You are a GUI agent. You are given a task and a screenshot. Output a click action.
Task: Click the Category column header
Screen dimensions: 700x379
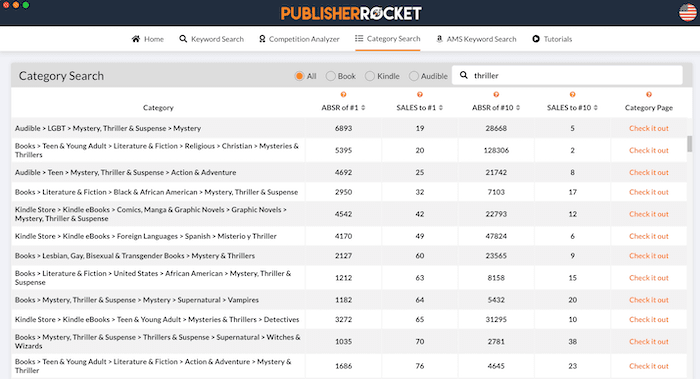tap(158, 108)
